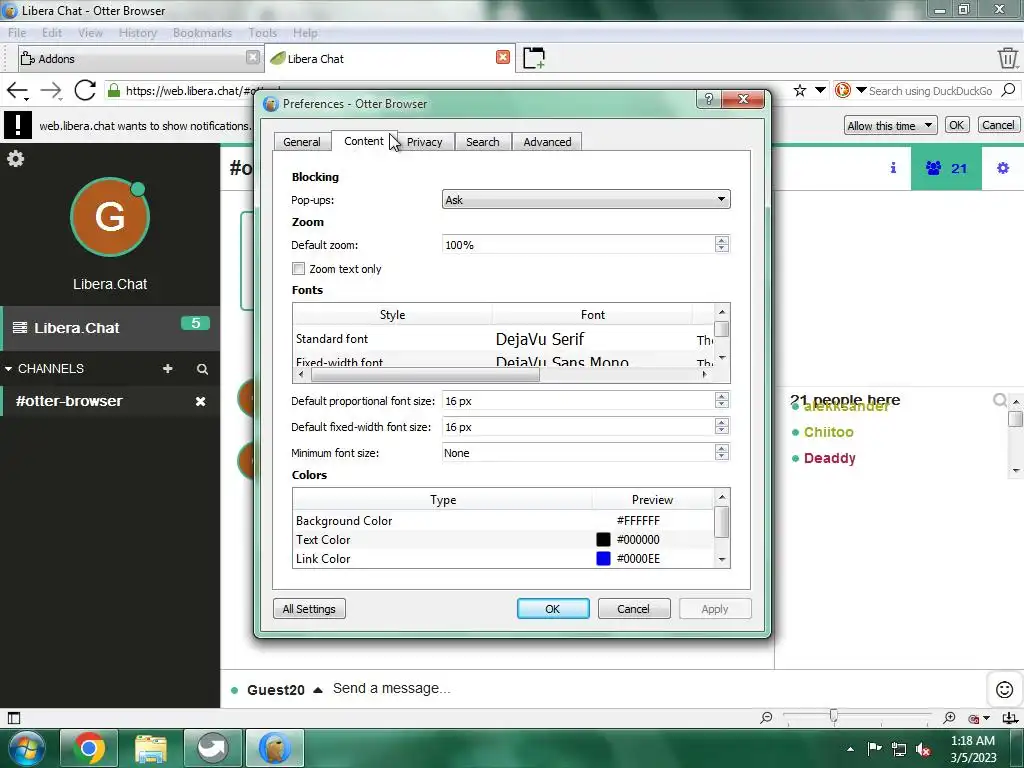Switch to the General tab

click(302, 142)
